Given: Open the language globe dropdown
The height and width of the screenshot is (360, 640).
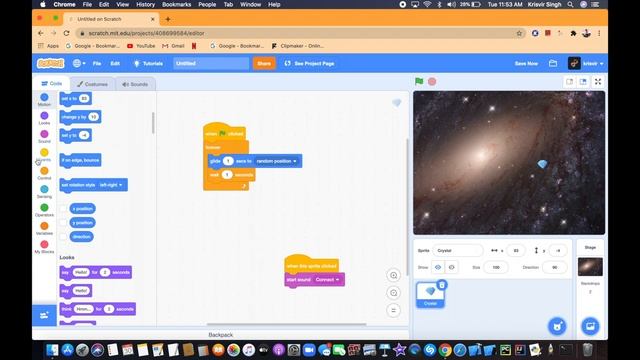Looking at the screenshot, I should click(x=79, y=63).
